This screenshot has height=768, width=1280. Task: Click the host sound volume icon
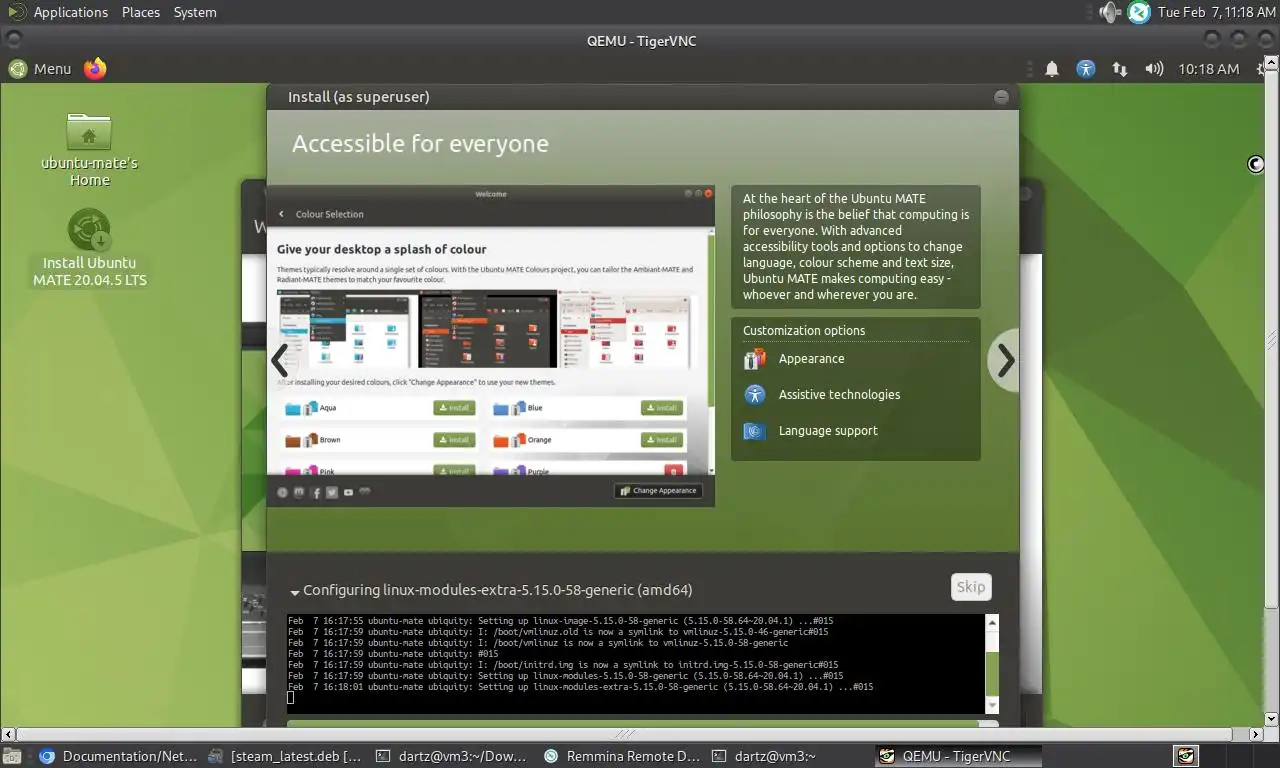click(1110, 12)
